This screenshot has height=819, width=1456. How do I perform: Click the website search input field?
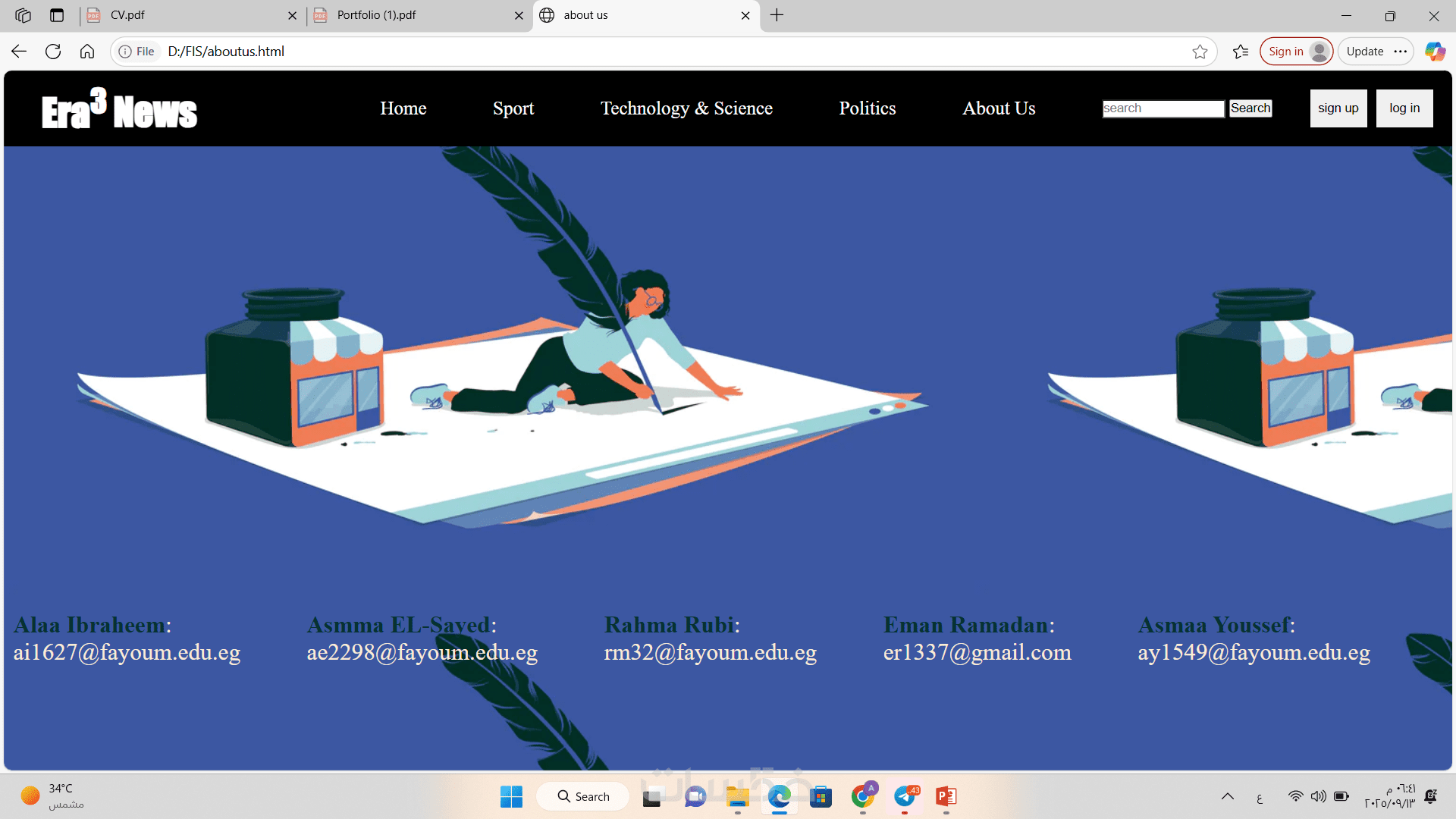1163,108
